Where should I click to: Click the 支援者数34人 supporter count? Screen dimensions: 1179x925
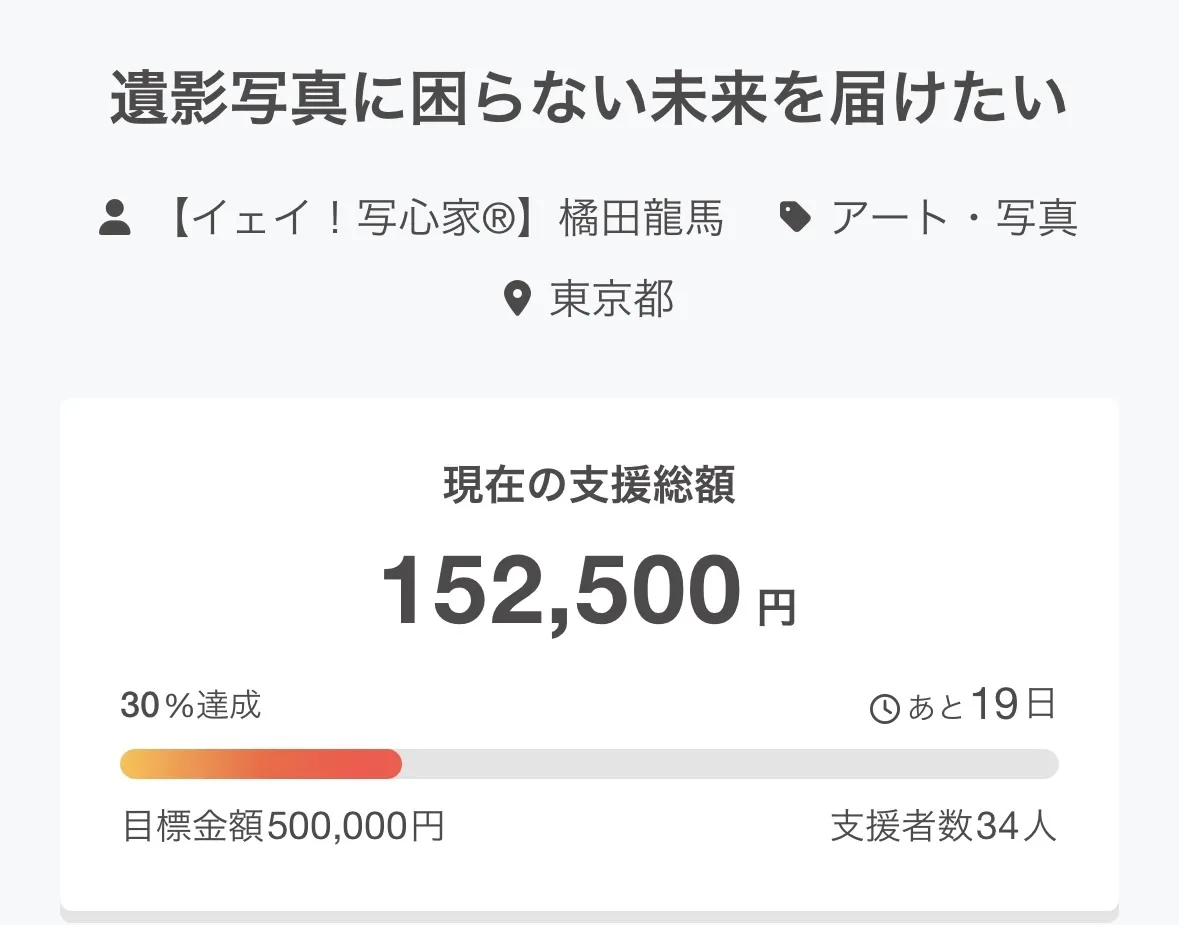pyautogui.click(x=943, y=827)
